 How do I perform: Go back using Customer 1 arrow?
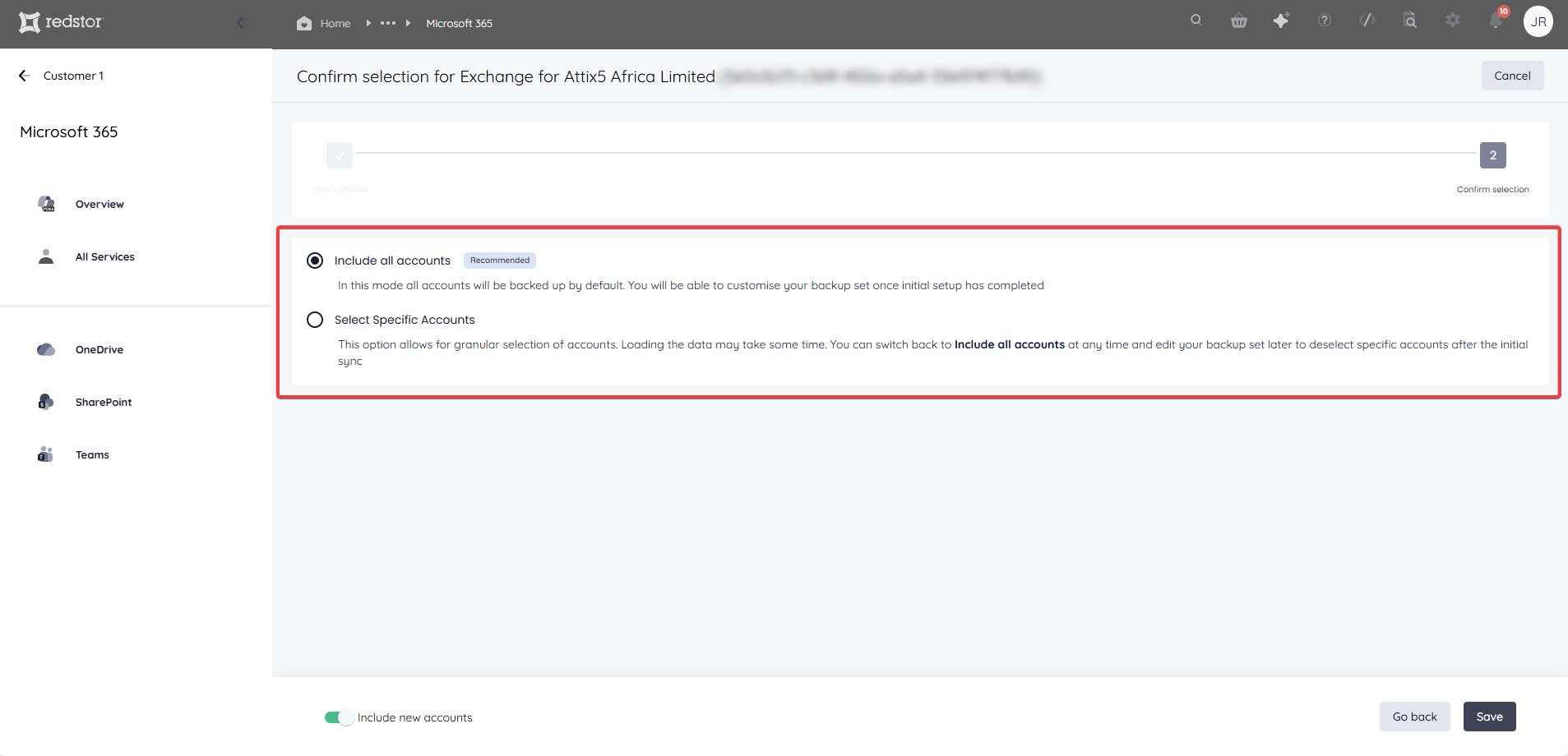pyautogui.click(x=25, y=76)
